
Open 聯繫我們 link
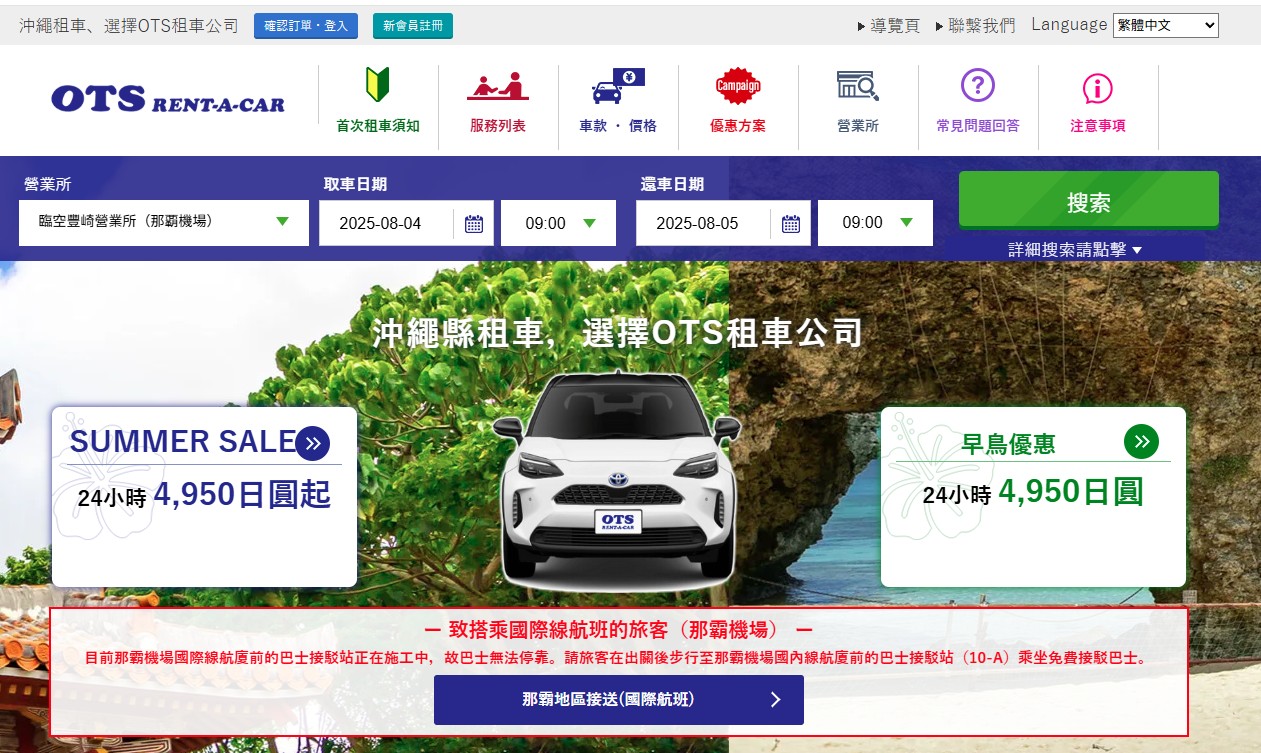point(975,26)
